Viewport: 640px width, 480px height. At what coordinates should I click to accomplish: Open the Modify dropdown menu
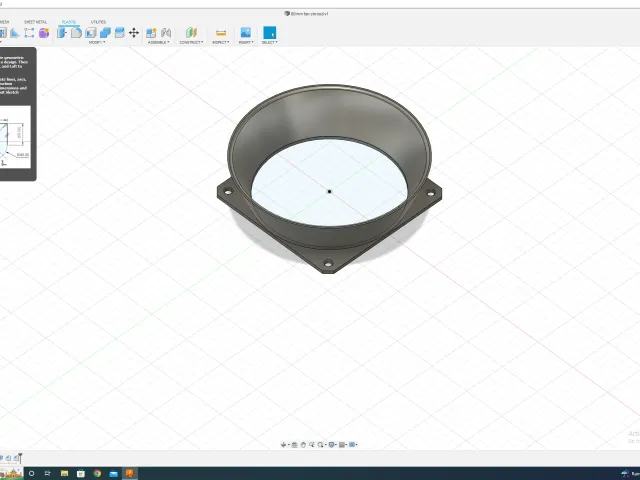(x=97, y=42)
